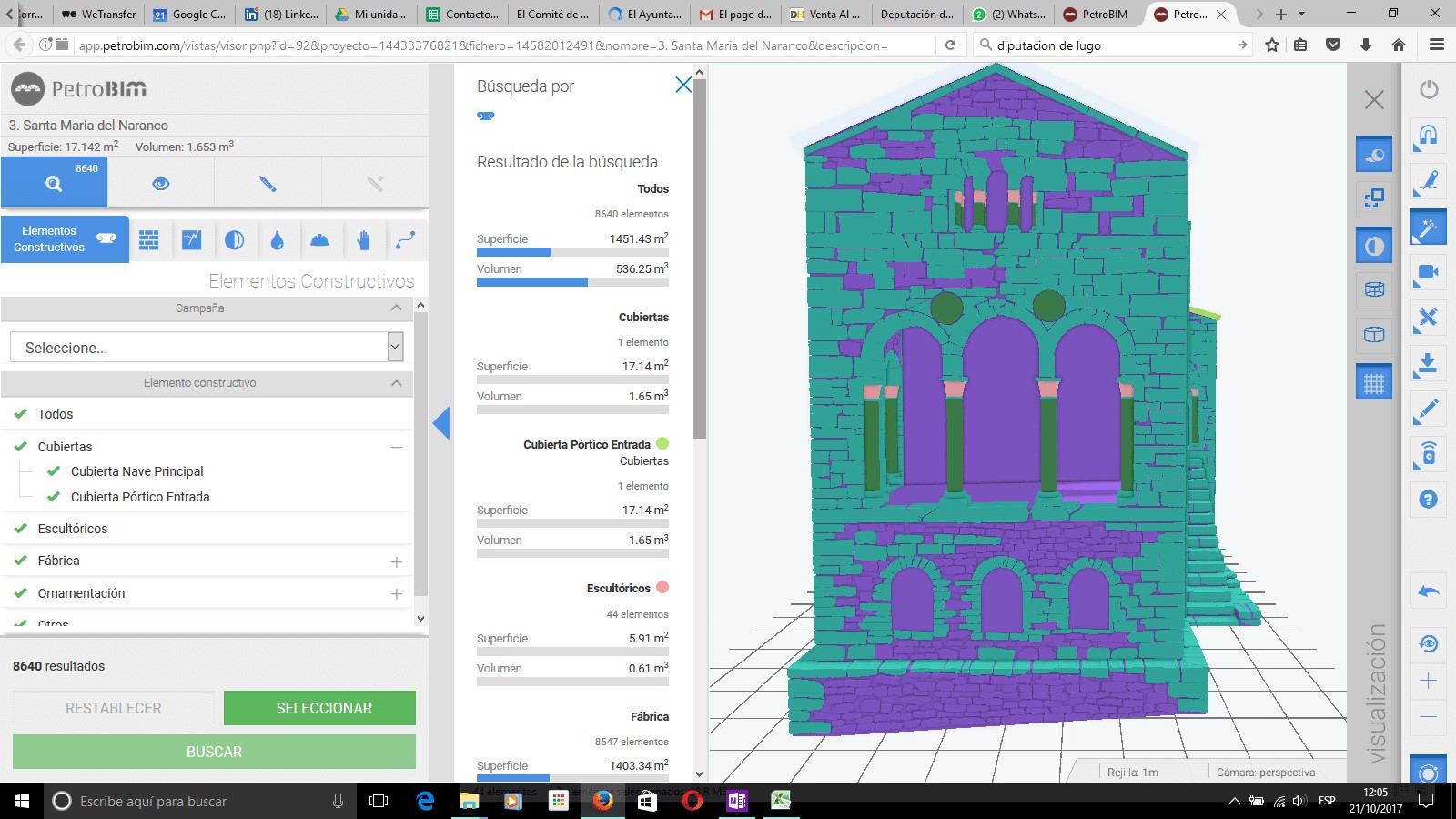Select the Elementos Constructivos tab
Image resolution: width=1456 pixels, height=819 pixels.
(65, 239)
